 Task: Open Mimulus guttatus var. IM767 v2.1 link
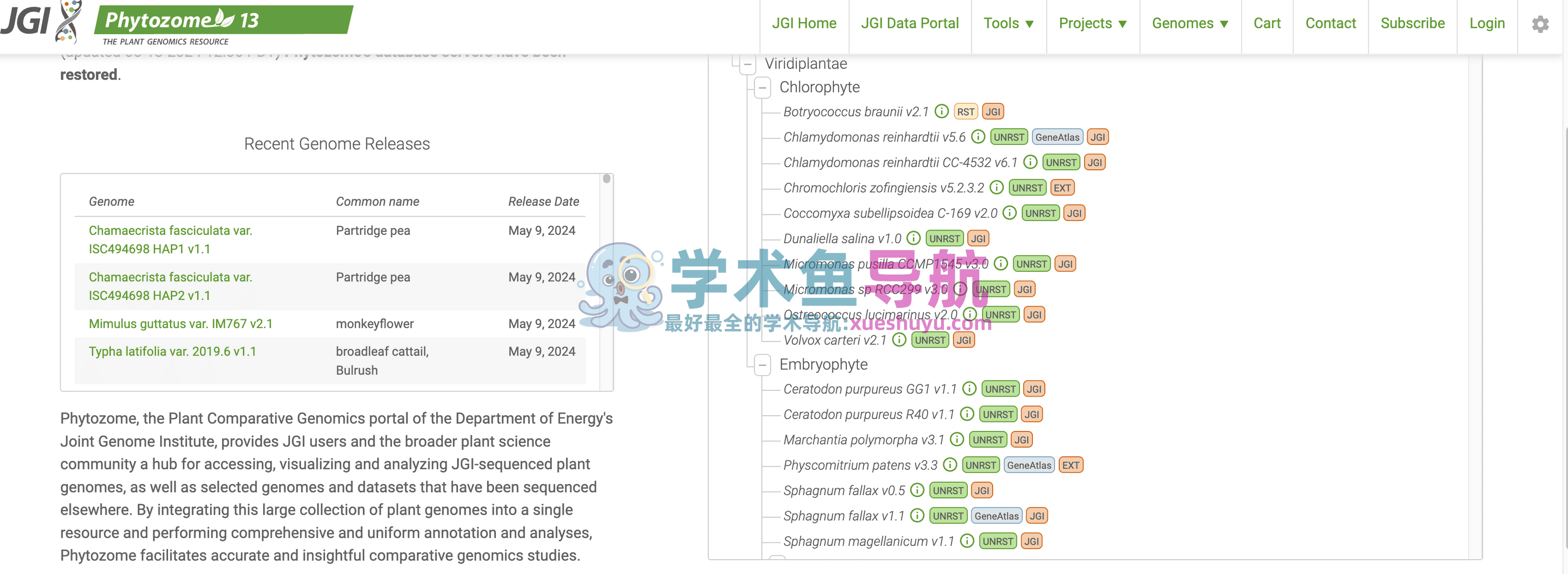click(x=180, y=324)
